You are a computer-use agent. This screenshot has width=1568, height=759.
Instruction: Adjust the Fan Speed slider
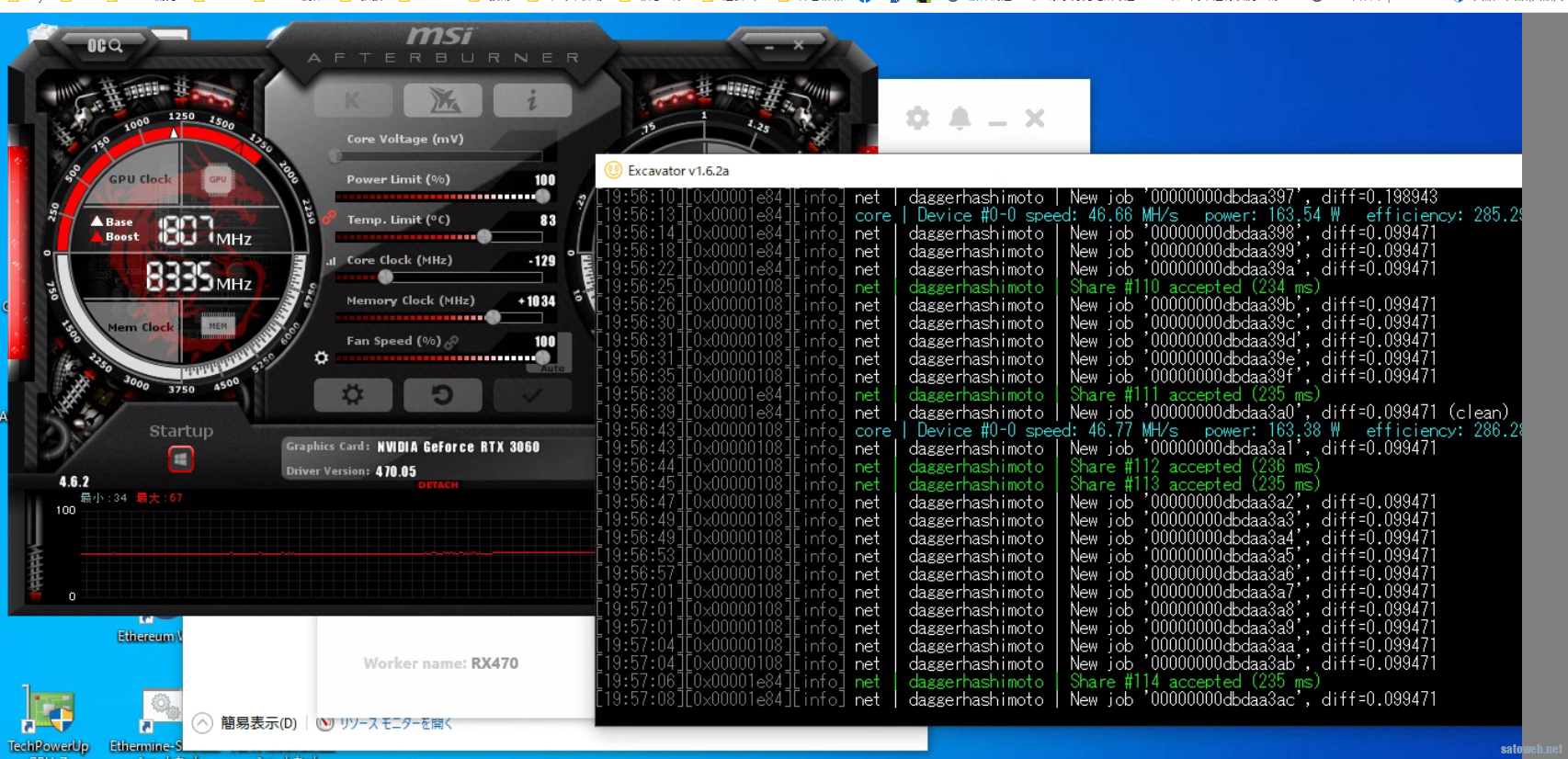[442, 357]
